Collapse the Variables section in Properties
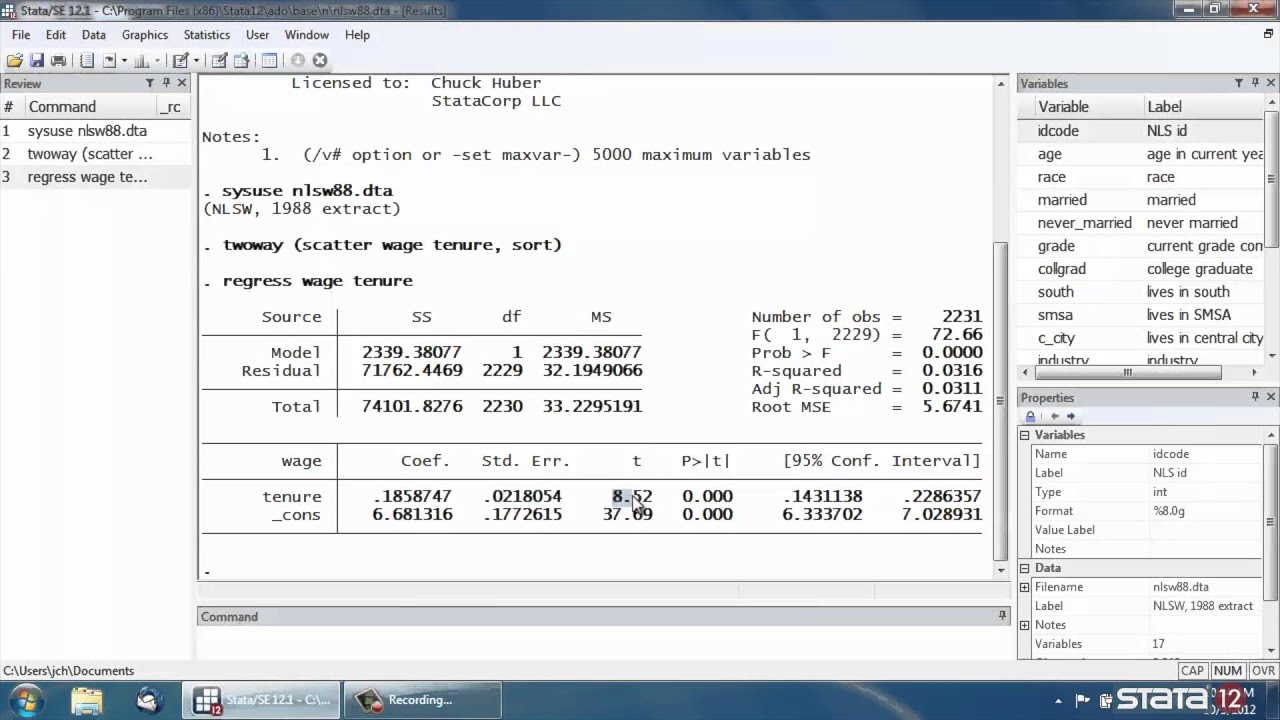Image resolution: width=1280 pixels, height=720 pixels. pyautogui.click(x=1024, y=435)
